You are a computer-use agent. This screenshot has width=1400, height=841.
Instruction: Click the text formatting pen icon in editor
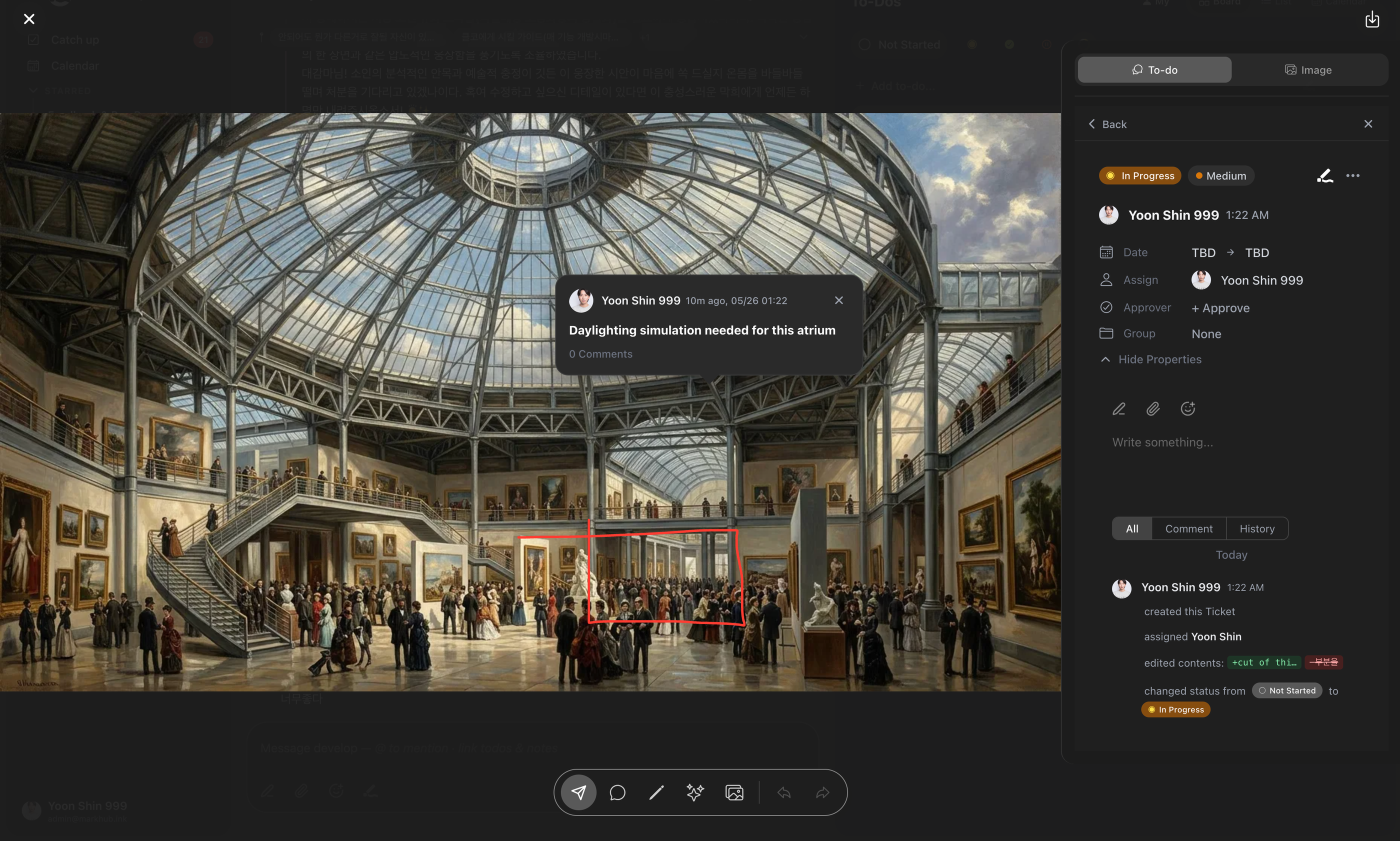click(x=1118, y=408)
